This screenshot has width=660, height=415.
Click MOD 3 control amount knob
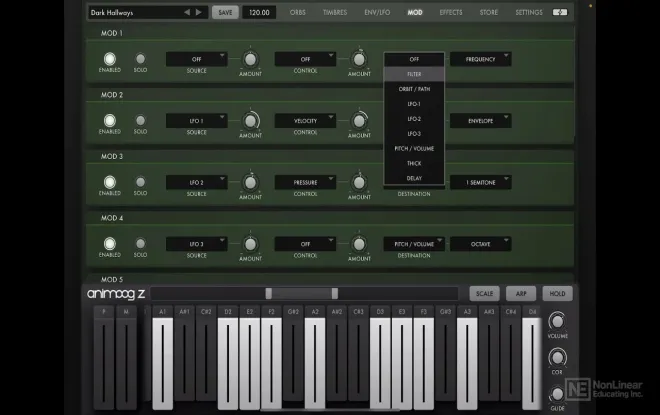[359, 183]
